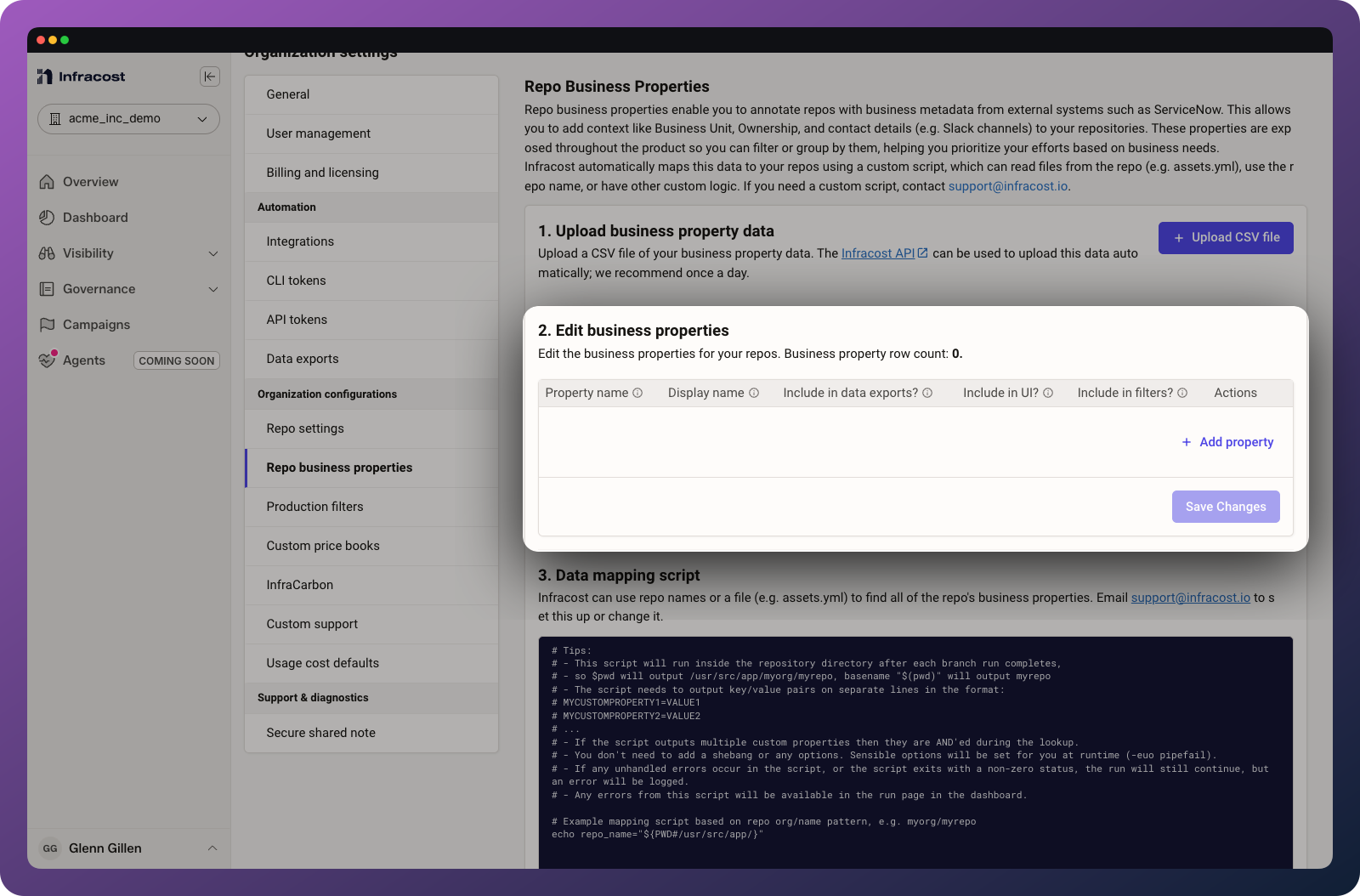Click the info icon beside Include in UI
The width and height of the screenshot is (1360, 896).
(x=1048, y=393)
